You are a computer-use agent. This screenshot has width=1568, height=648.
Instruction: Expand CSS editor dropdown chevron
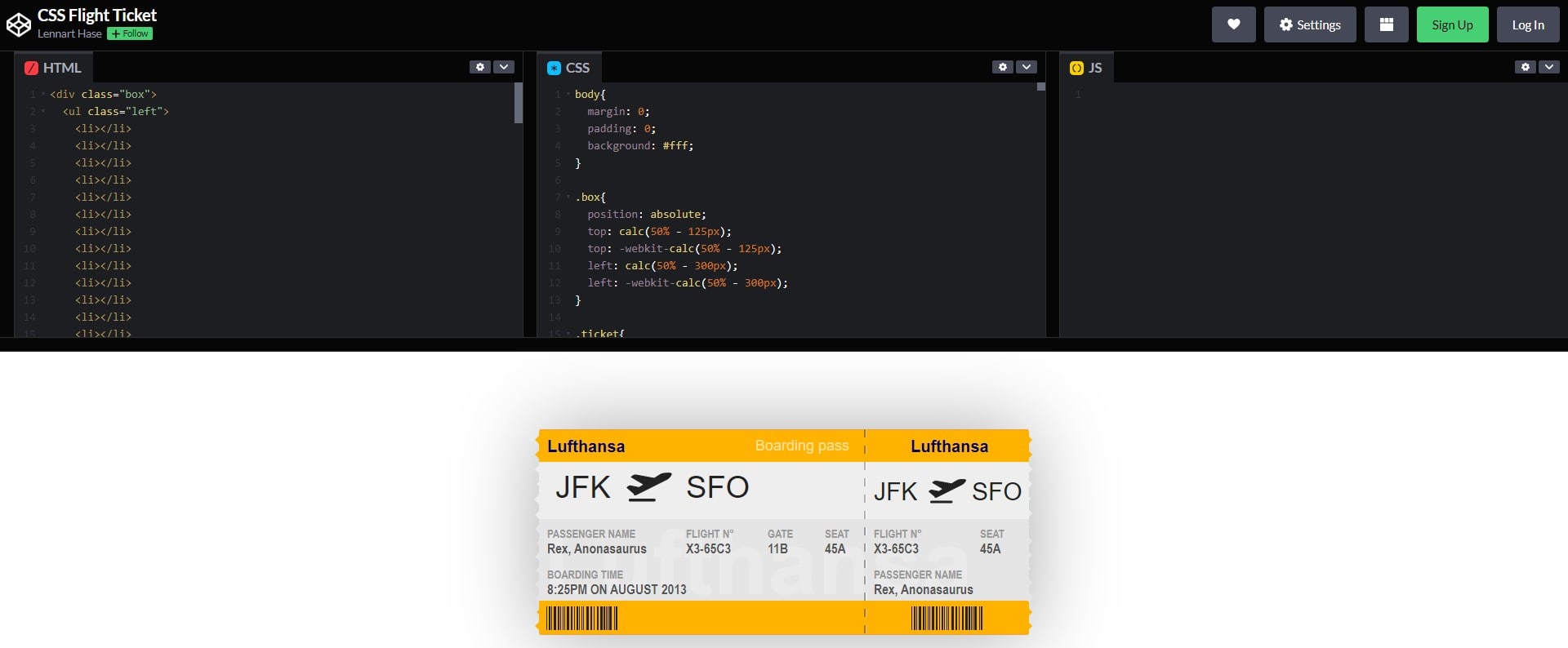pos(1027,67)
